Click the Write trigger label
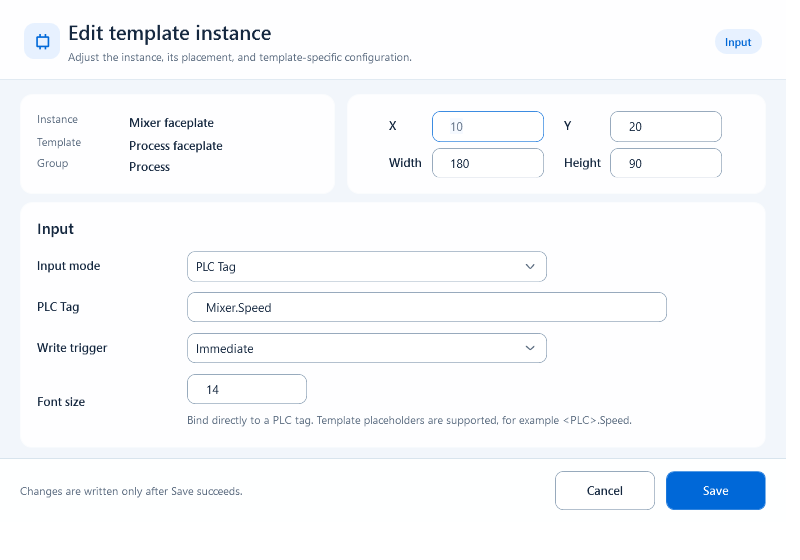 click(72, 348)
